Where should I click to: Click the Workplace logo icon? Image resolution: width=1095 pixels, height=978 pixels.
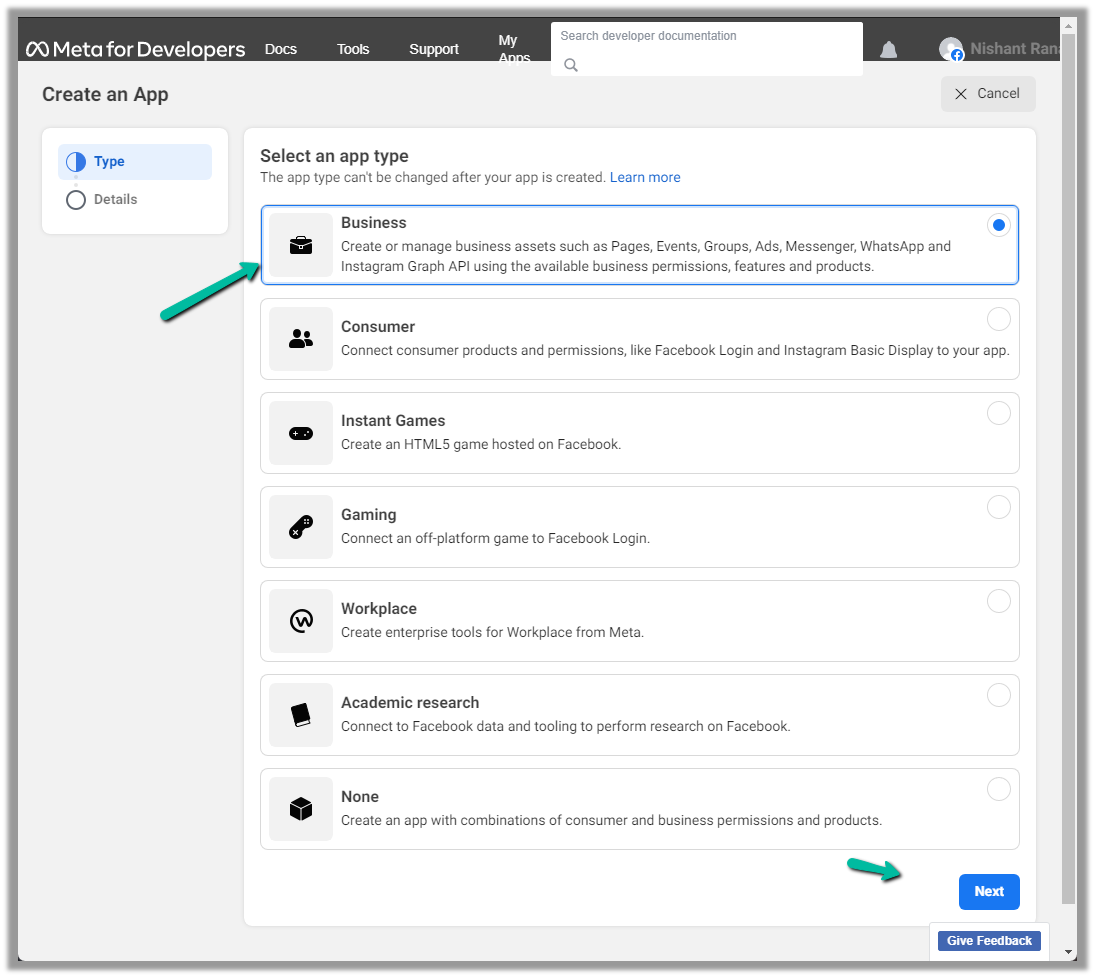(x=301, y=621)
